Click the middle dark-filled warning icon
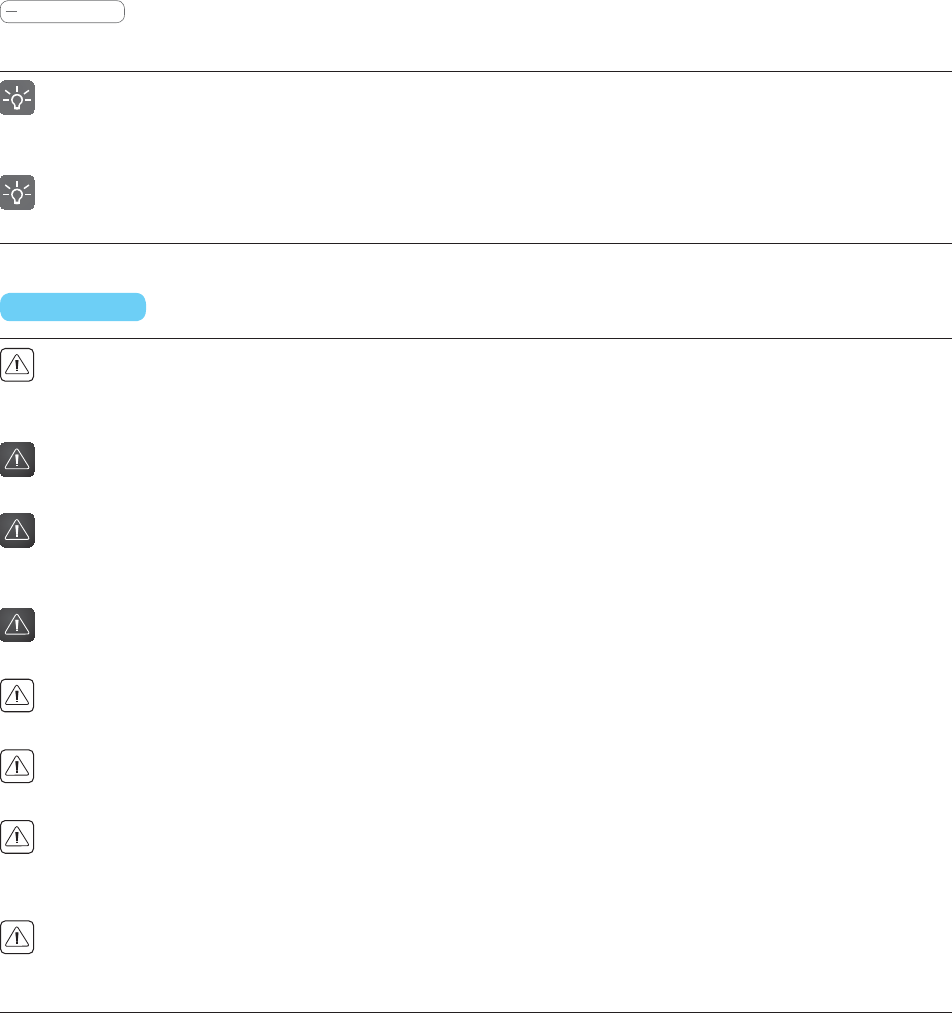The height and width of the screenshot is (1013, 952). 17,530
